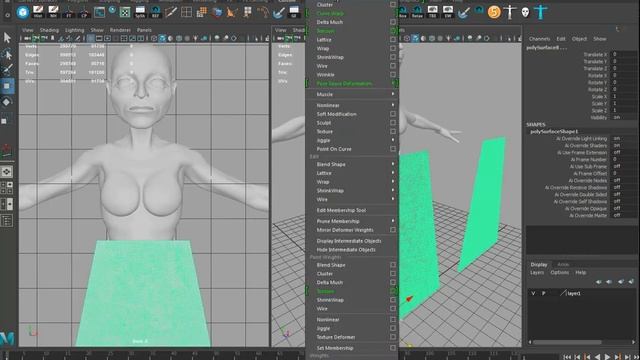Click the orange grid shelf icon

[202, 12]
